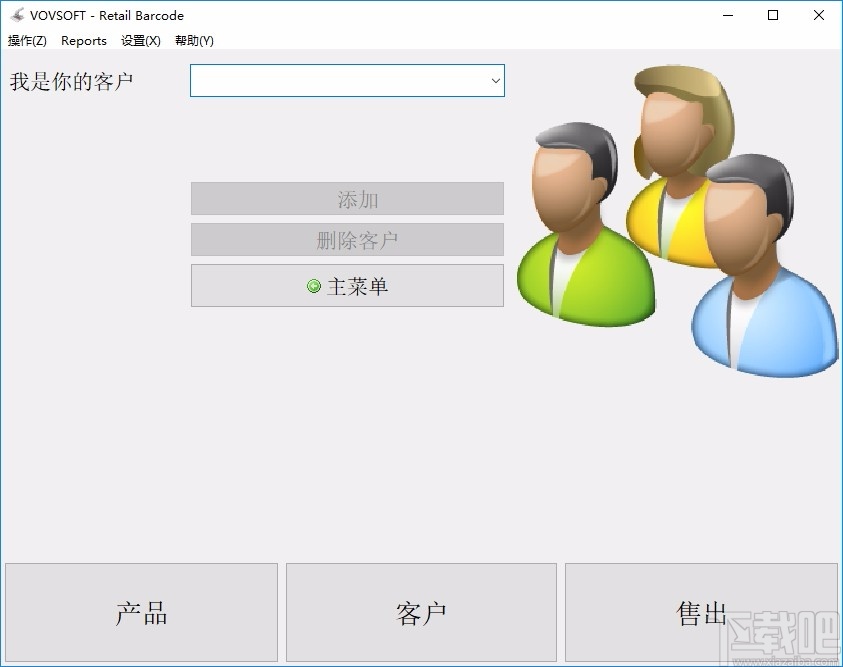This screenshot has width=843, height=667.
Task: Open the 操作(Z) menu
Action: point(26,41)
